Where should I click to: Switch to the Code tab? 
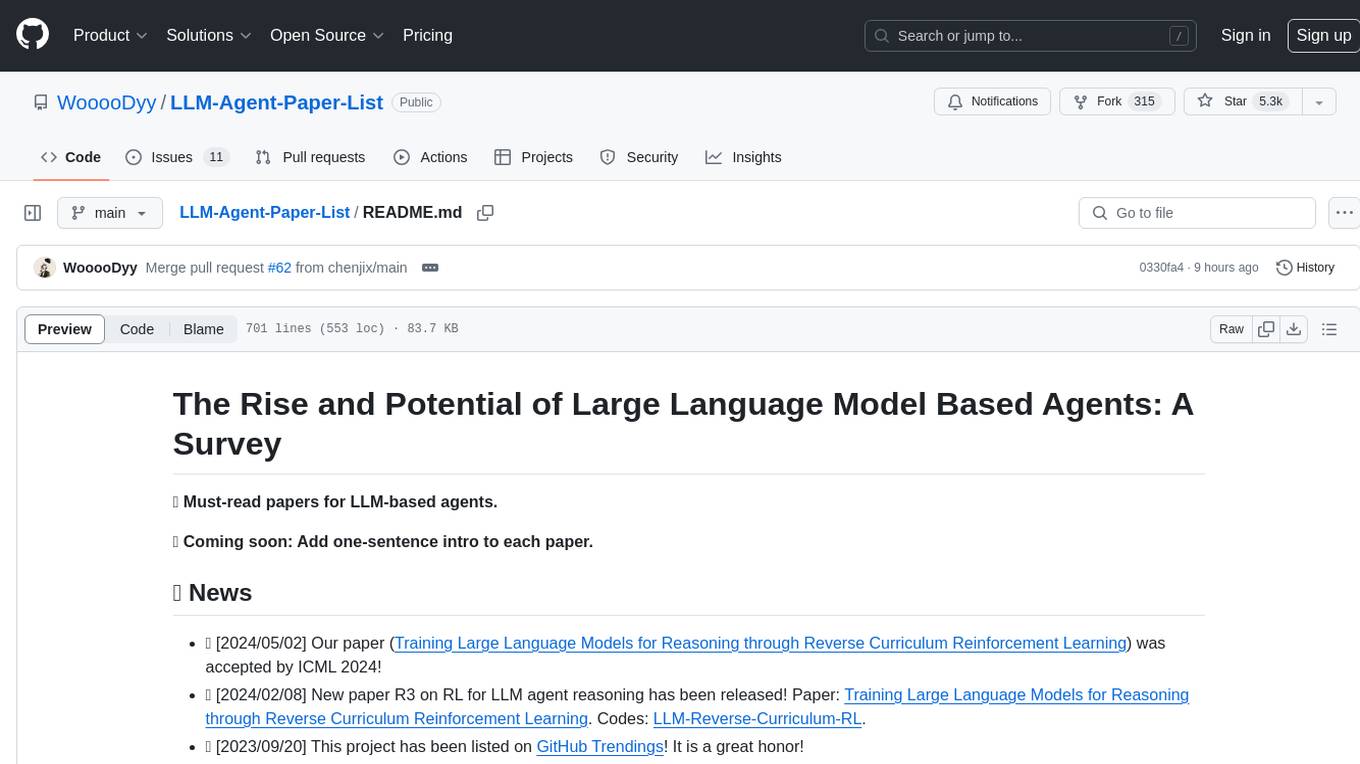click(x=70, y=157)
